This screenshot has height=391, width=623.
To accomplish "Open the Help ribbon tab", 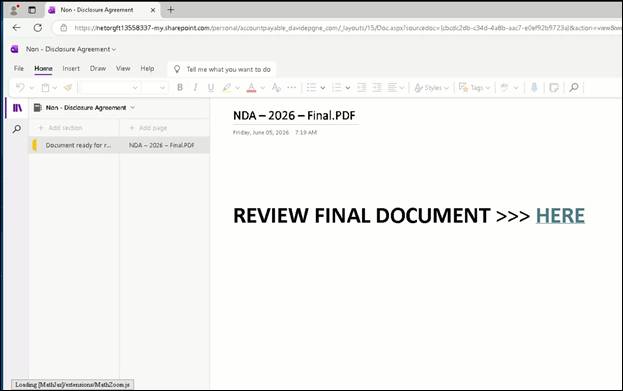I will (x=147, y=68).
